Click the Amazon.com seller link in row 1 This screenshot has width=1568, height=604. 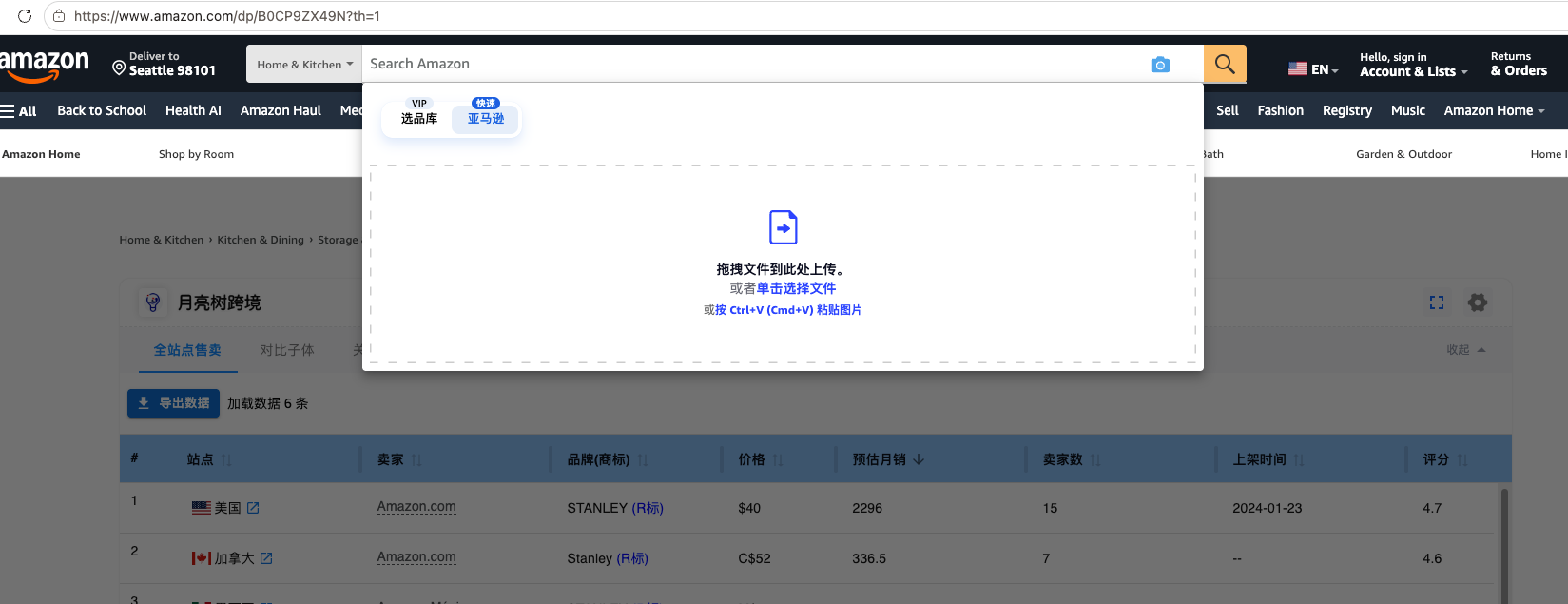tap(416, 507)
